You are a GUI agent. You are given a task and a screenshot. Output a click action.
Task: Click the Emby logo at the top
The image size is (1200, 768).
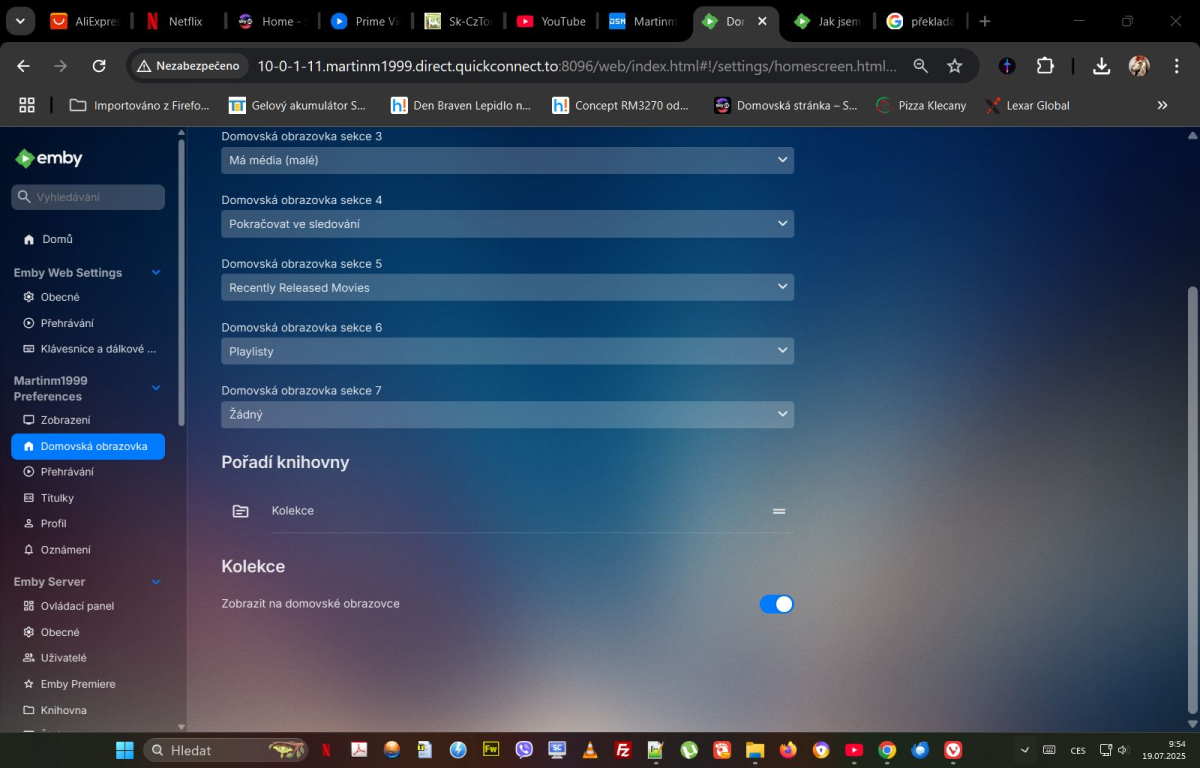(x=48, y=158)
